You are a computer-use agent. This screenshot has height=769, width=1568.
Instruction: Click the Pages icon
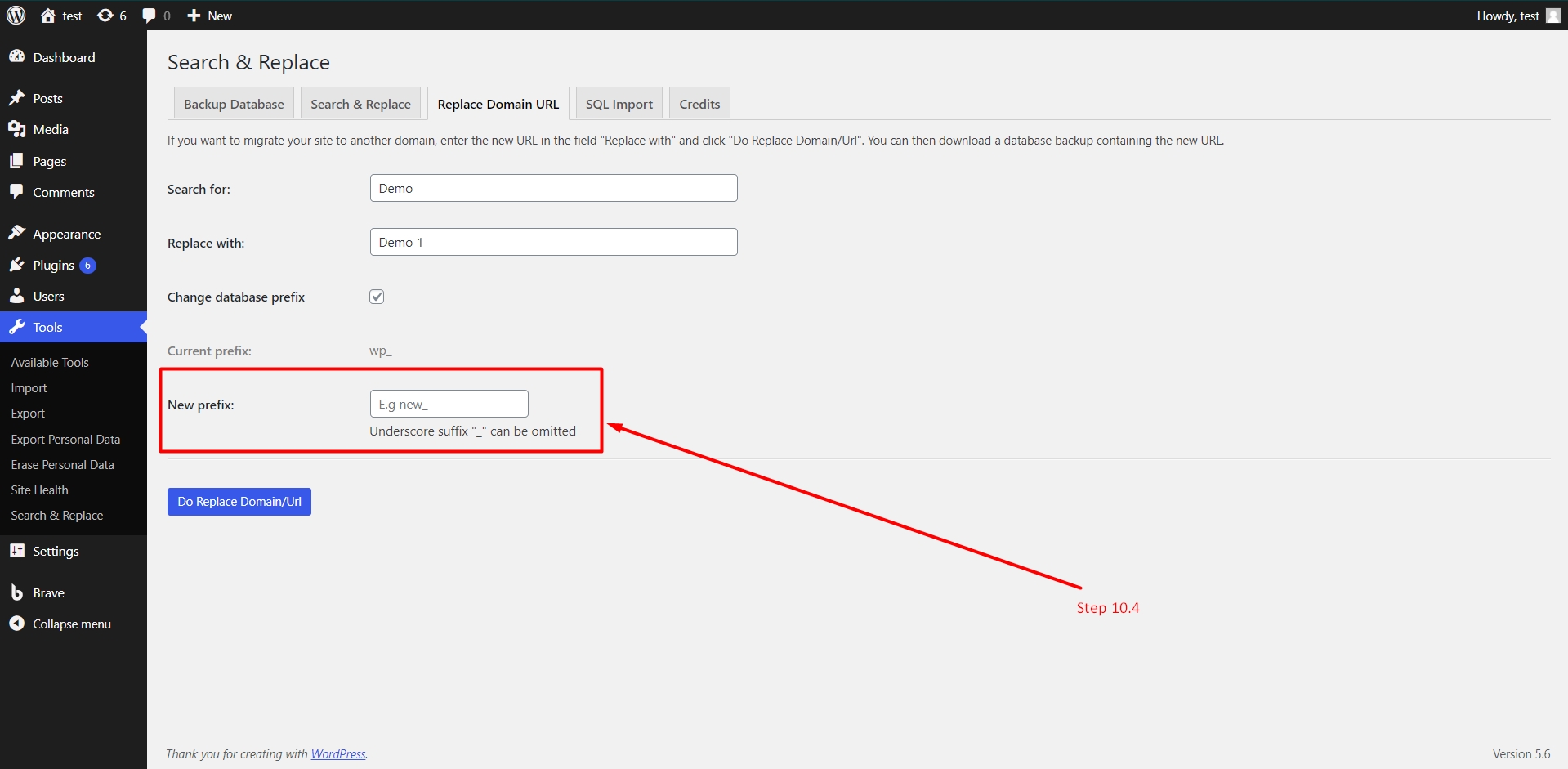16,161
